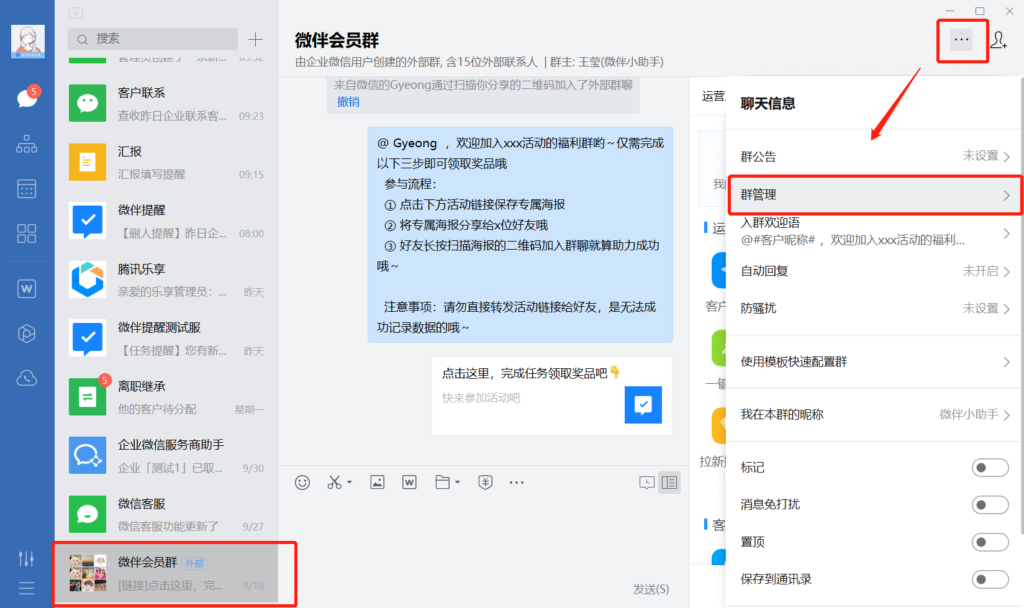Viewport: 1024px width, 608px height.
Task: Click the welcome message bubble mentioning Gyeong
Action: point(520,235)
